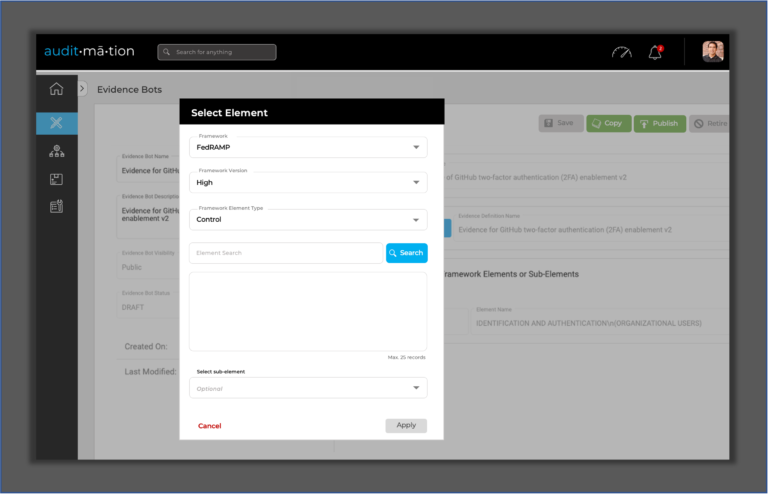Click the Publish button
Viewport: 768px width, 494px height.
pyautogui.click(x=658, y=123)
